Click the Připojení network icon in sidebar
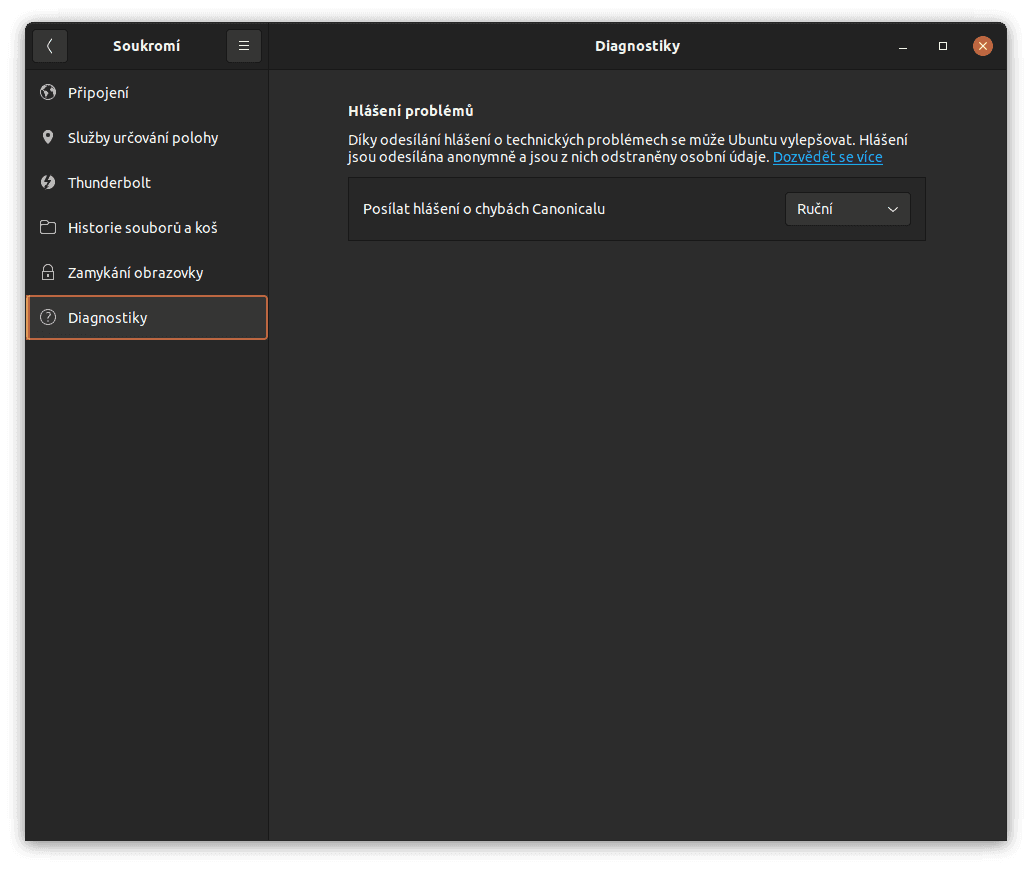Screen dimensions: 1032x869 coord(47,92)
